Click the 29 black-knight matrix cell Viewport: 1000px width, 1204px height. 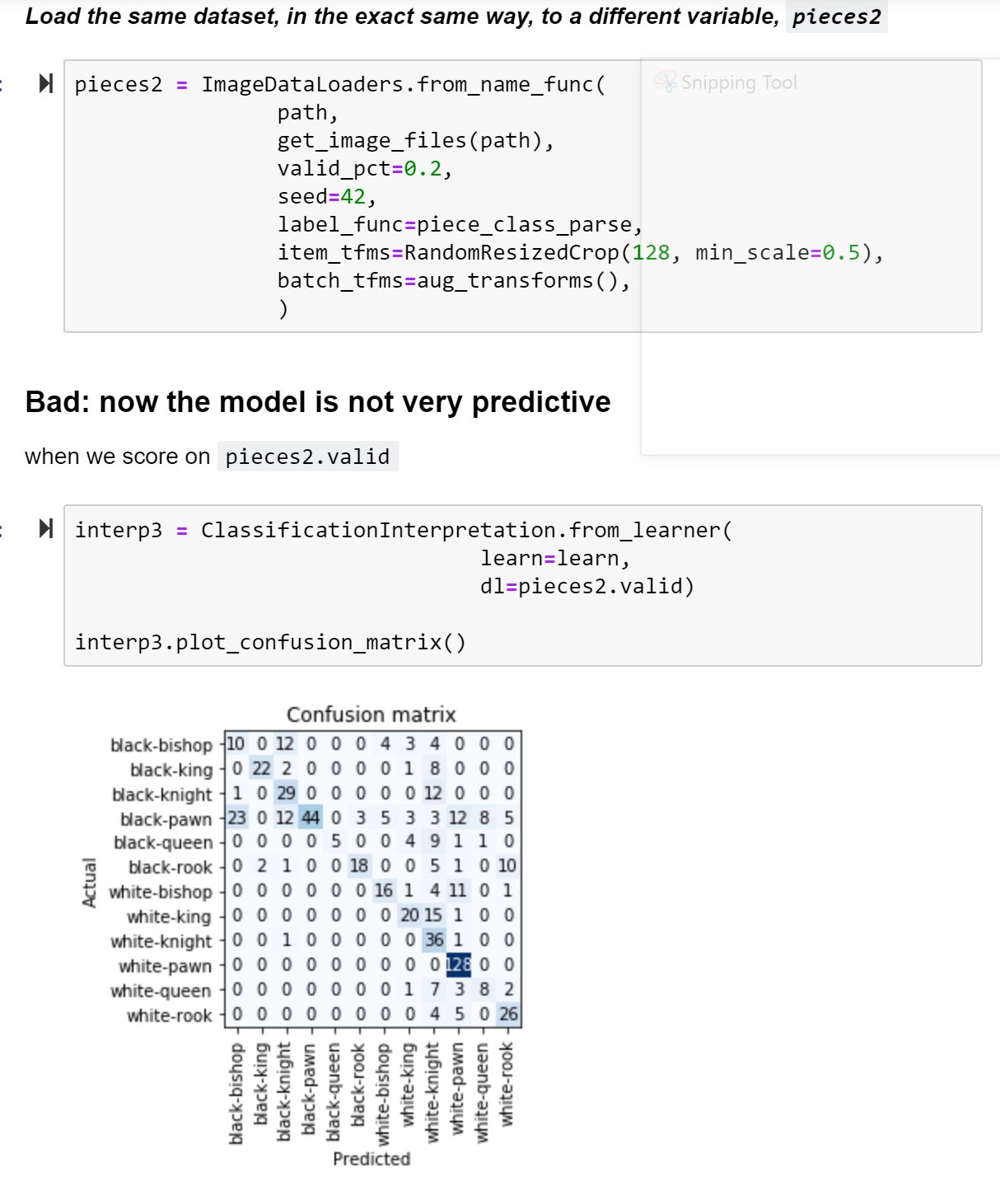286,793
